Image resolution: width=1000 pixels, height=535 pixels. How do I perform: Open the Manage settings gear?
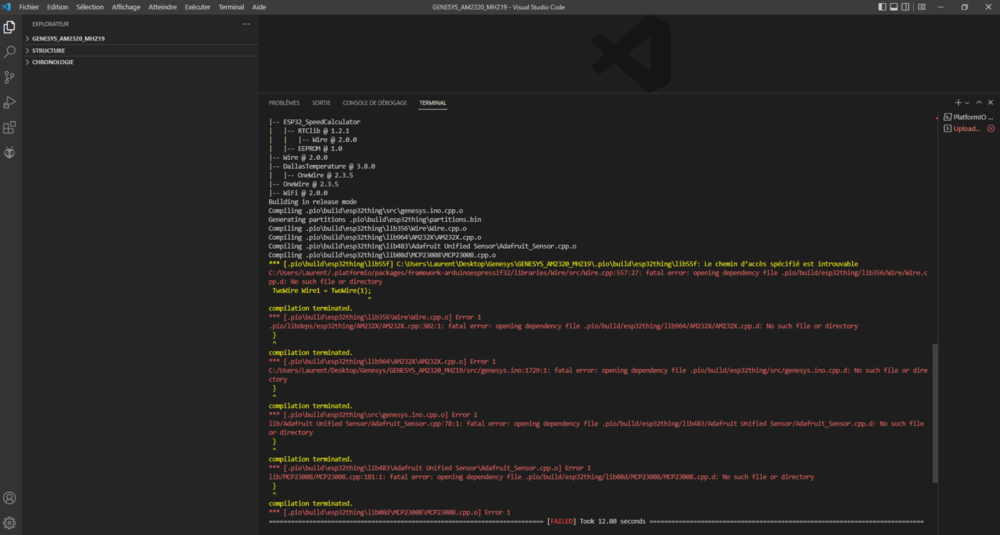(x=10, y=523)
